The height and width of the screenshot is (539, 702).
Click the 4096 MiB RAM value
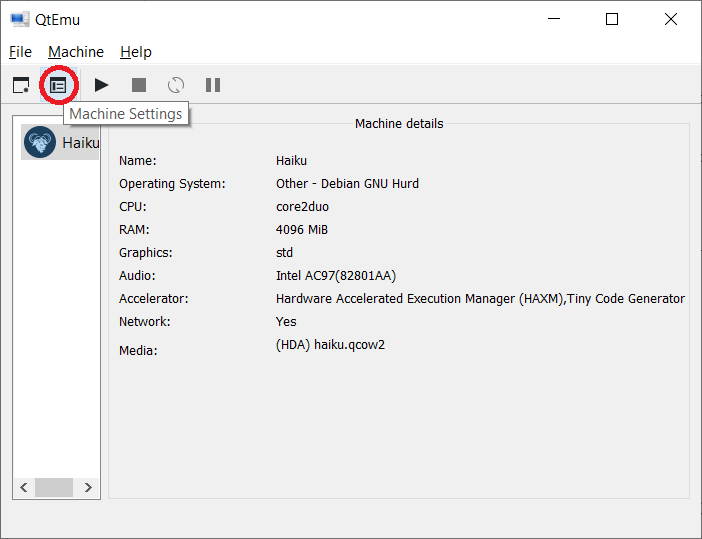pos(302,230)
